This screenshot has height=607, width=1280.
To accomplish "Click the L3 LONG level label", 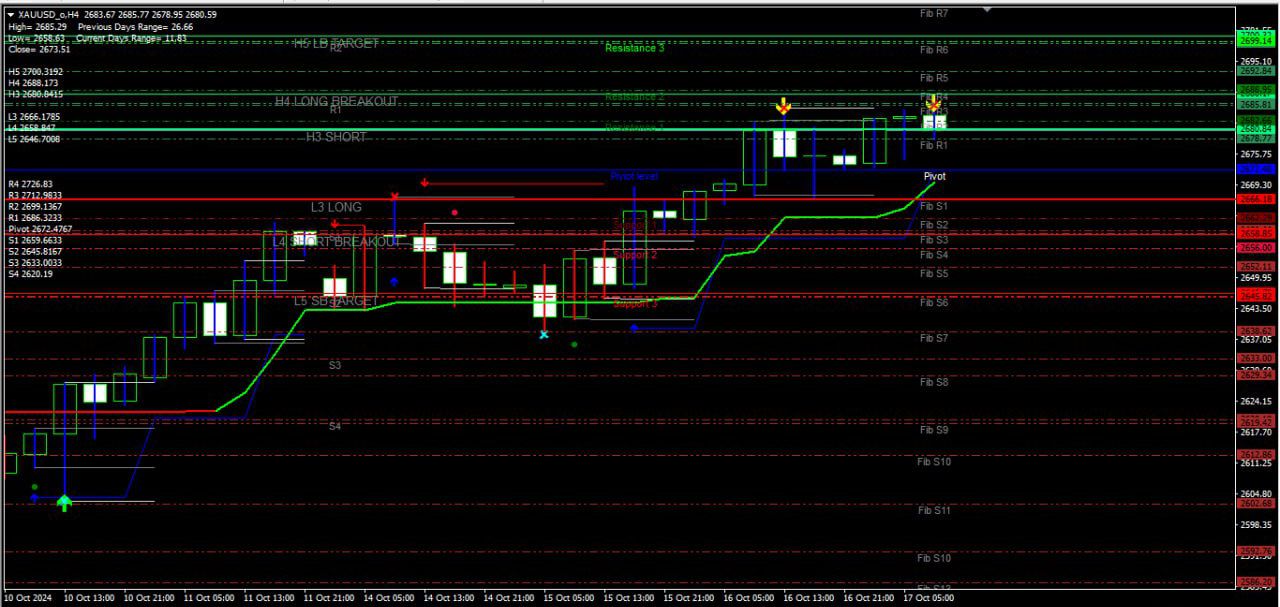I will [x=336, y=207].
